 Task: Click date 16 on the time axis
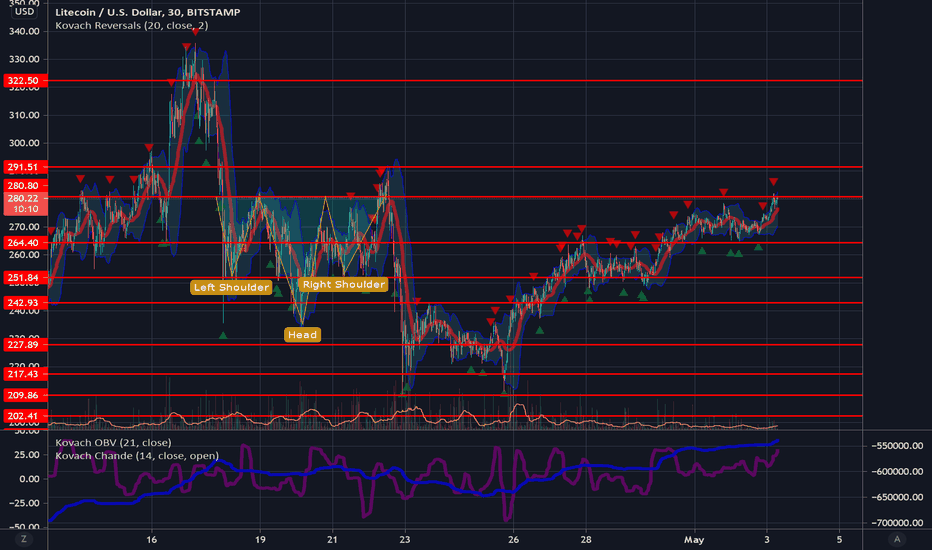pos(152,540)
